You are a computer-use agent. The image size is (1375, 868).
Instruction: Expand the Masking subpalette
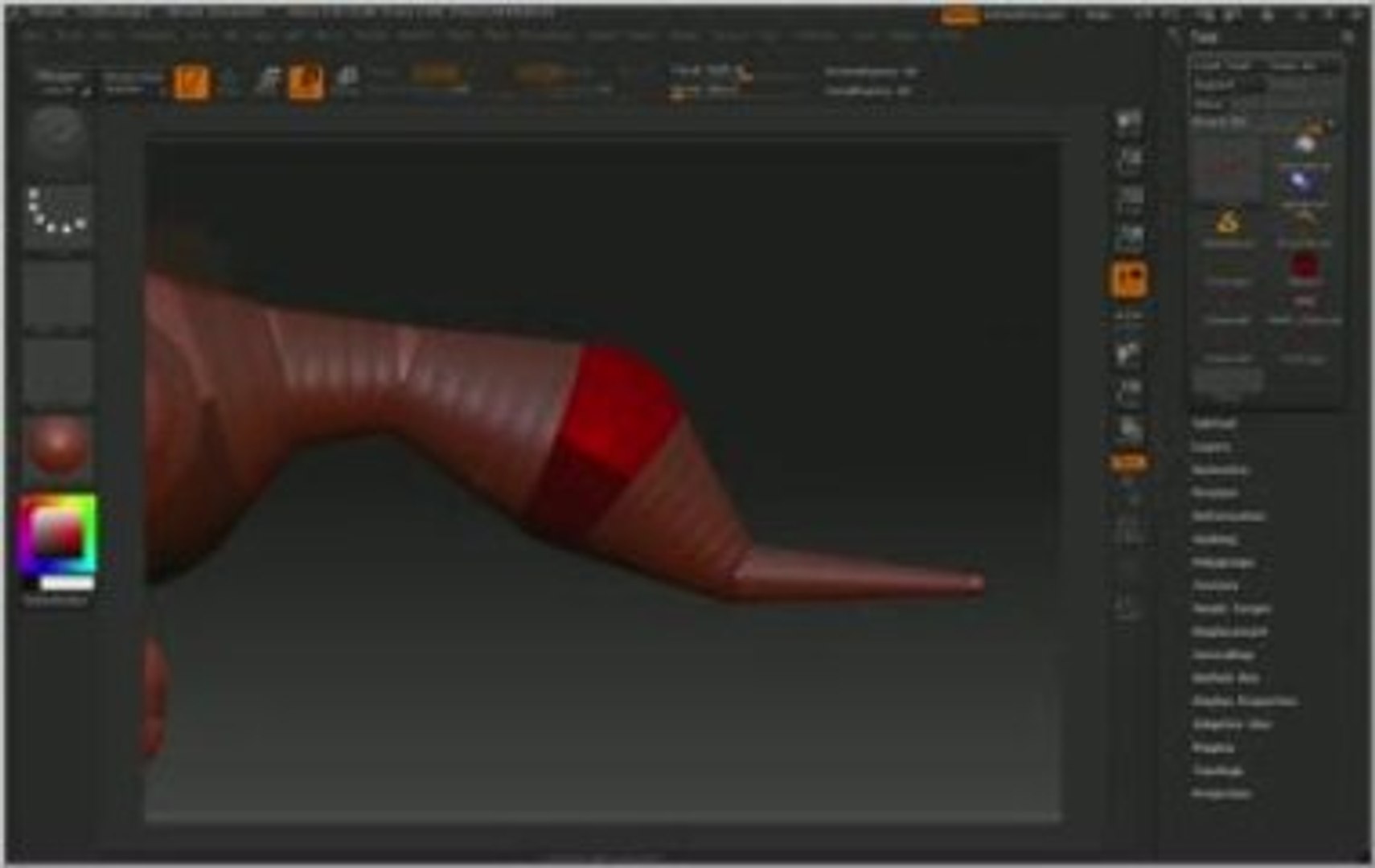(x=1215, y=539)
